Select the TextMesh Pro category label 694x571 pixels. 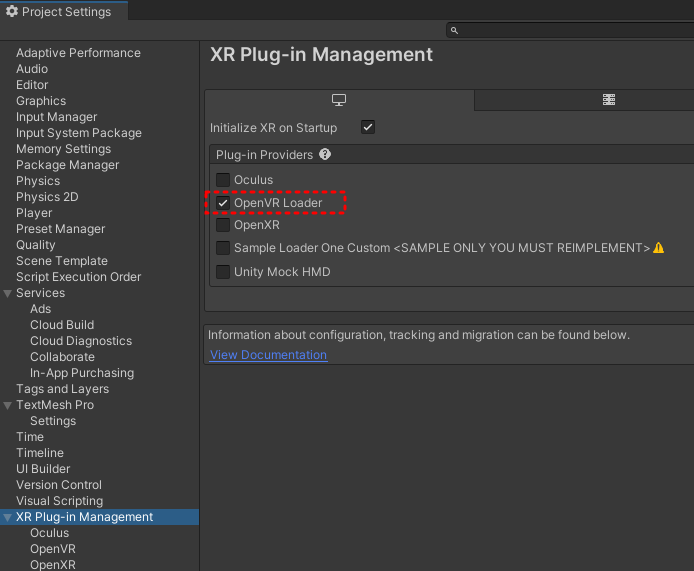tap(55, 405)
